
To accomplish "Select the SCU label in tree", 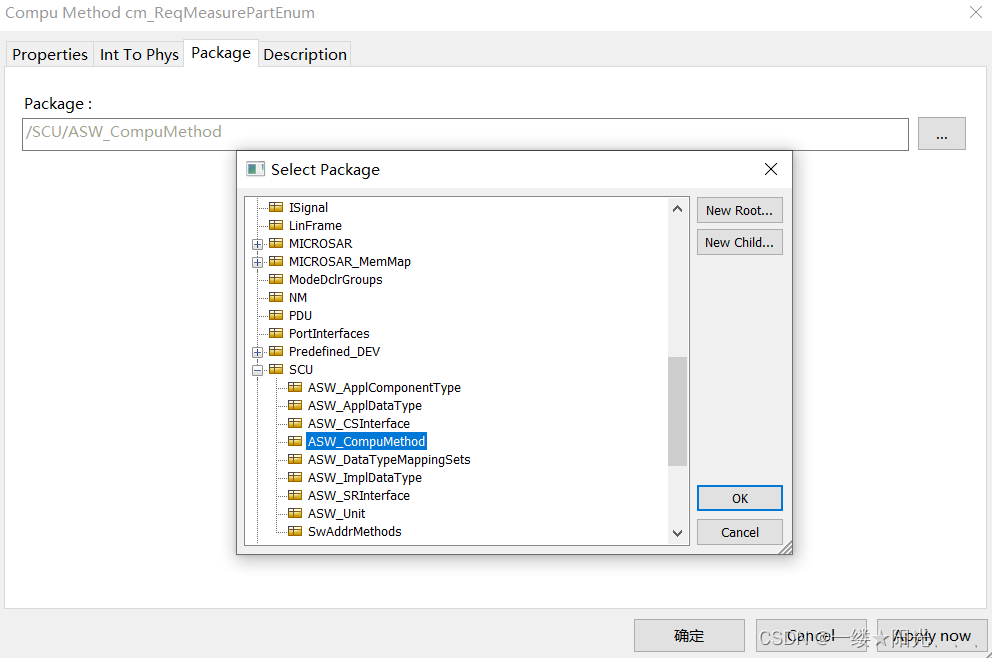I will click(301, 369).
